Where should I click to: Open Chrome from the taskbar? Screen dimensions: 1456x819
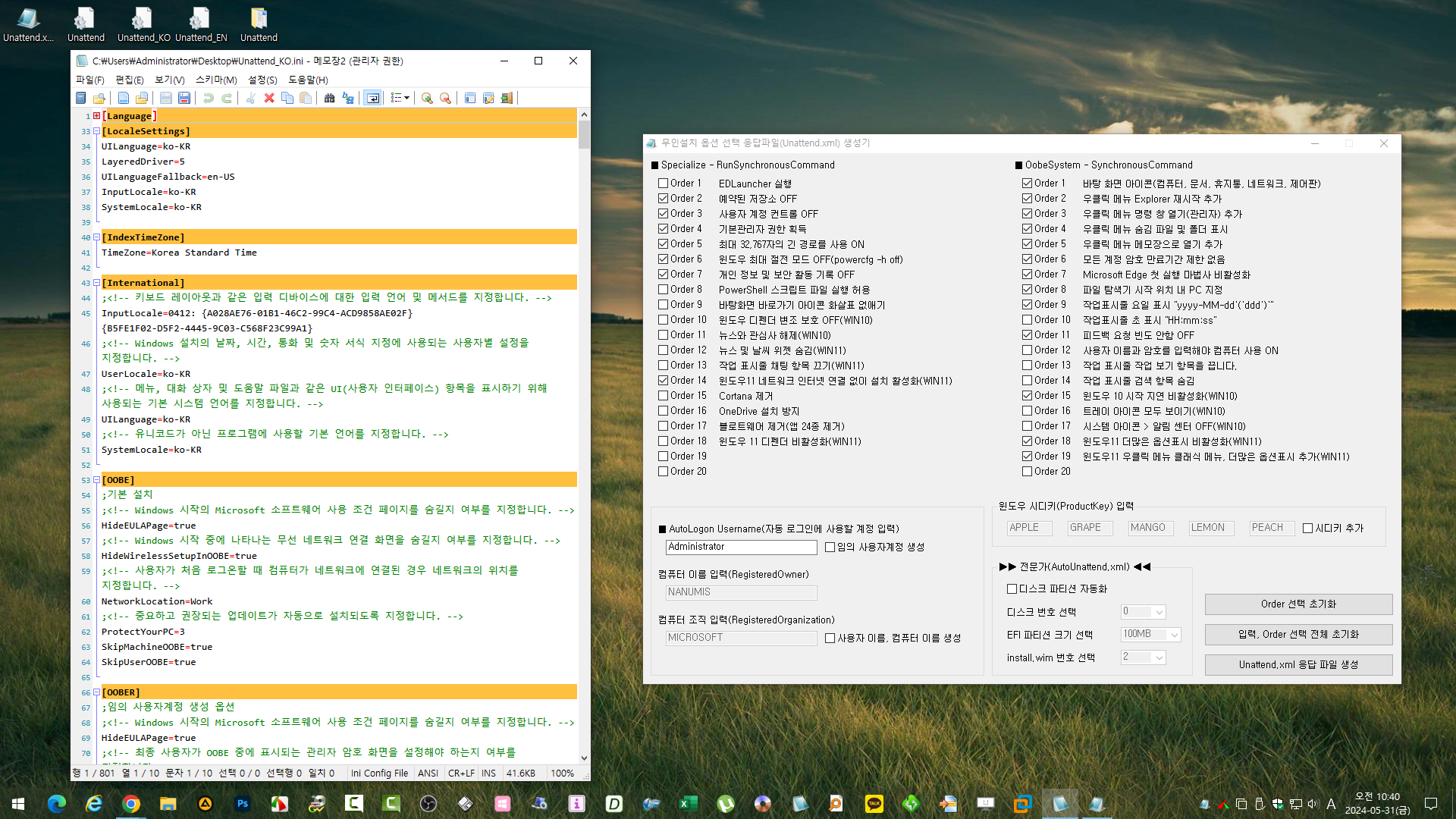[131, 804]
